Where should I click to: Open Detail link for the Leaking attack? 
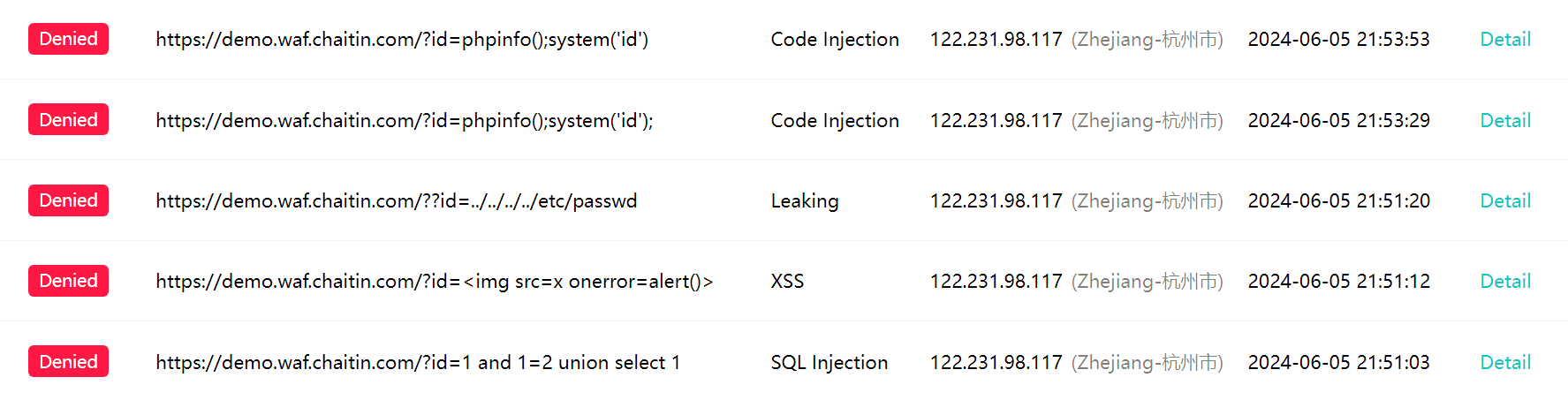click(1504, 201)
